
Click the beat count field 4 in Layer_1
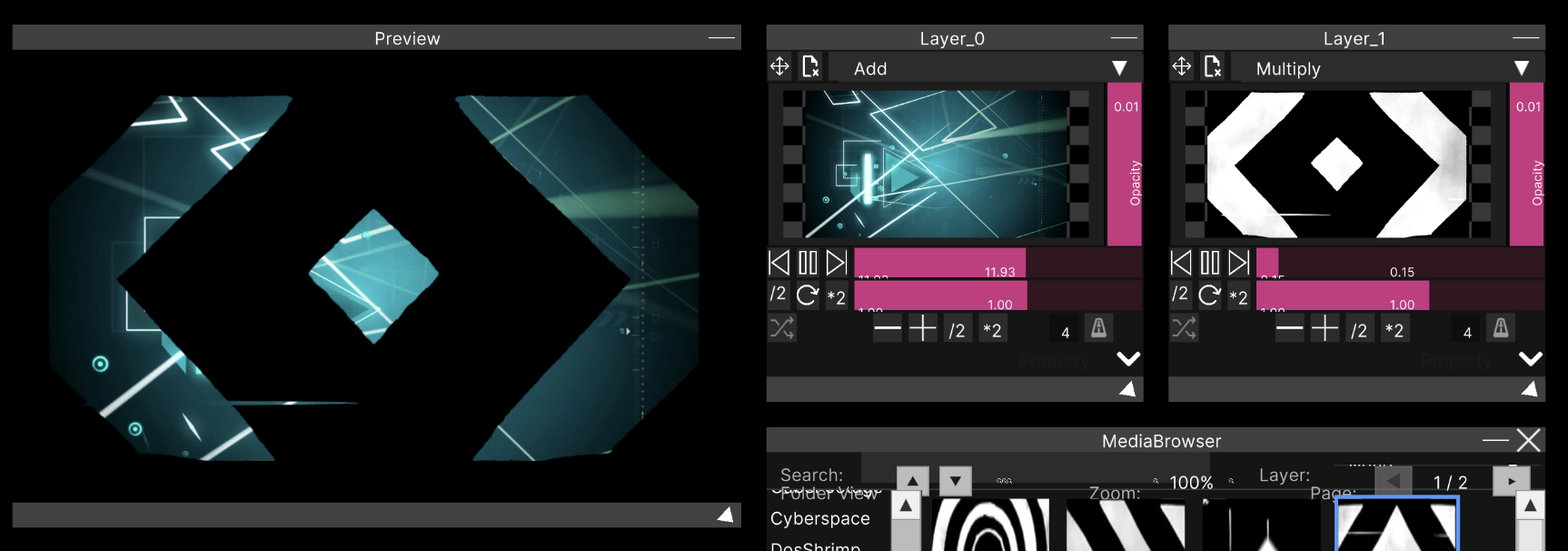[x=1467, y=332]
